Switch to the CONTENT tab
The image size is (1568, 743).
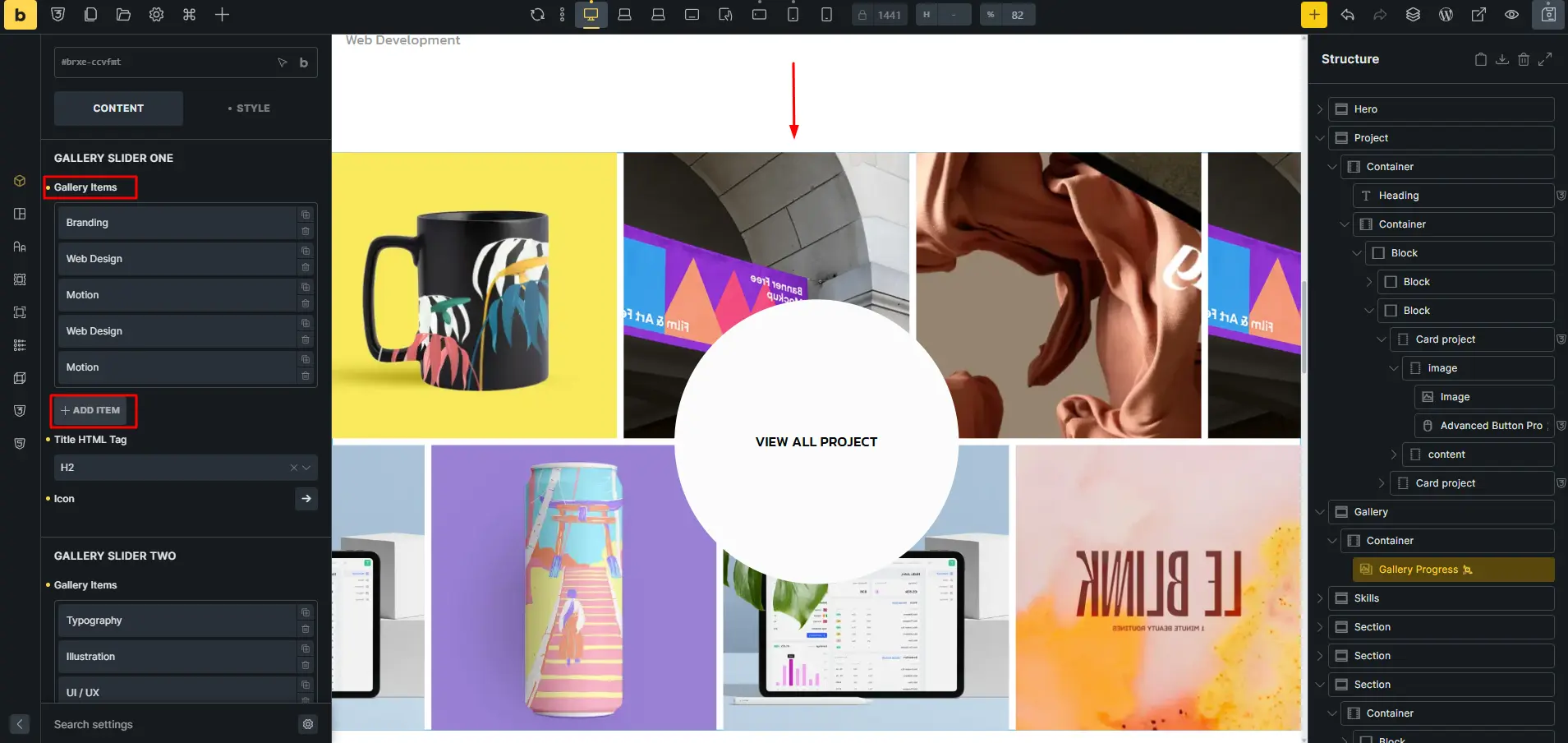click(118, 108)
